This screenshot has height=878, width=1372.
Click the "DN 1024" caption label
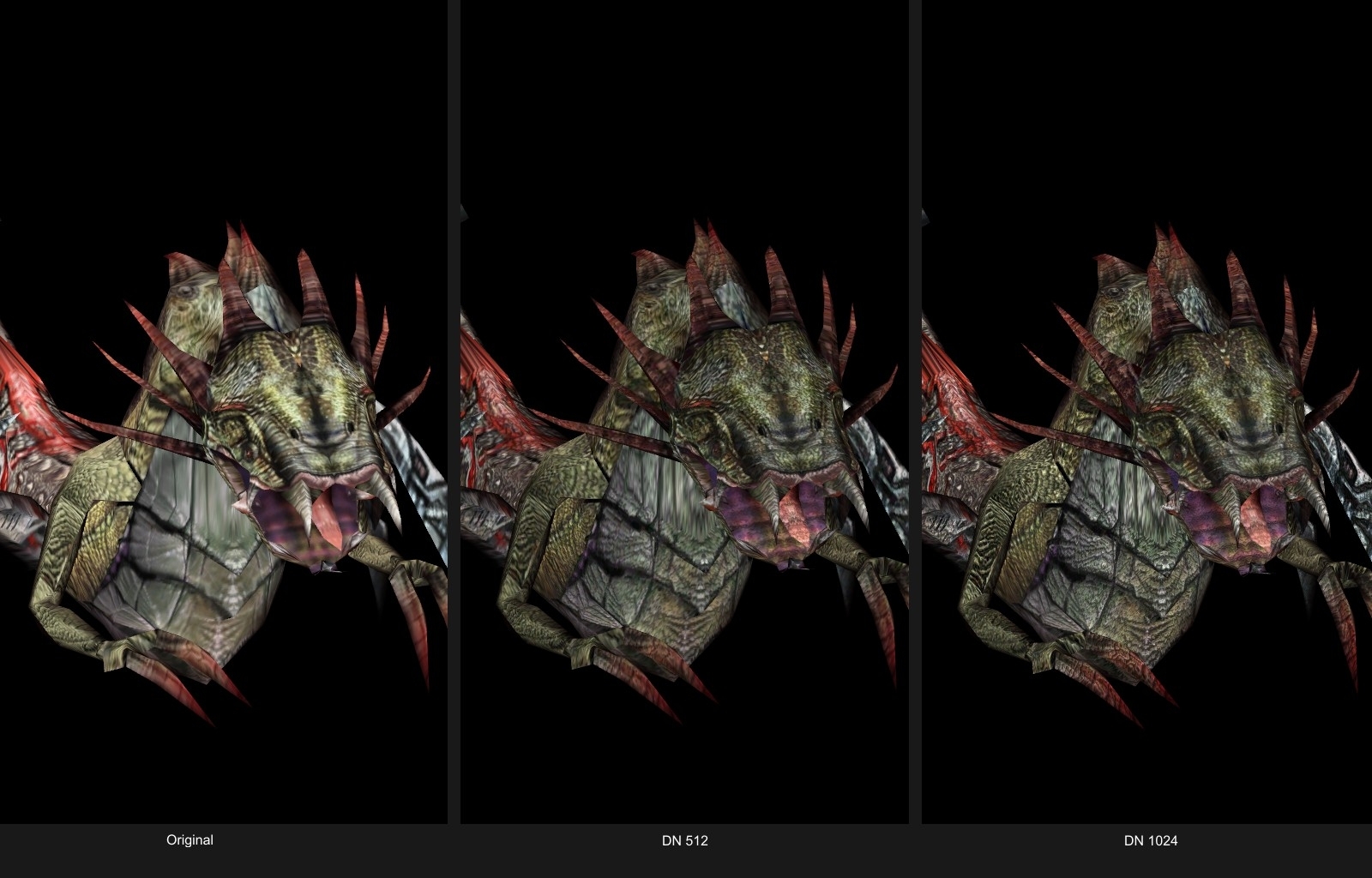tap(1150, 840)
